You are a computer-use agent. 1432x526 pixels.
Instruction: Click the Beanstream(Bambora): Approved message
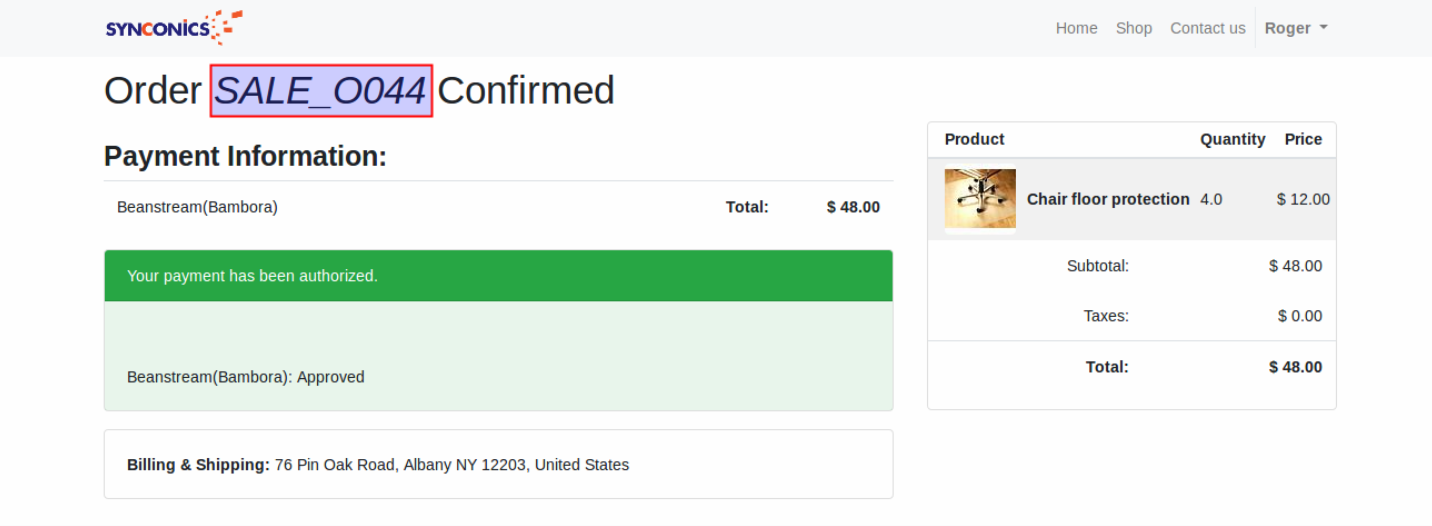246,377
